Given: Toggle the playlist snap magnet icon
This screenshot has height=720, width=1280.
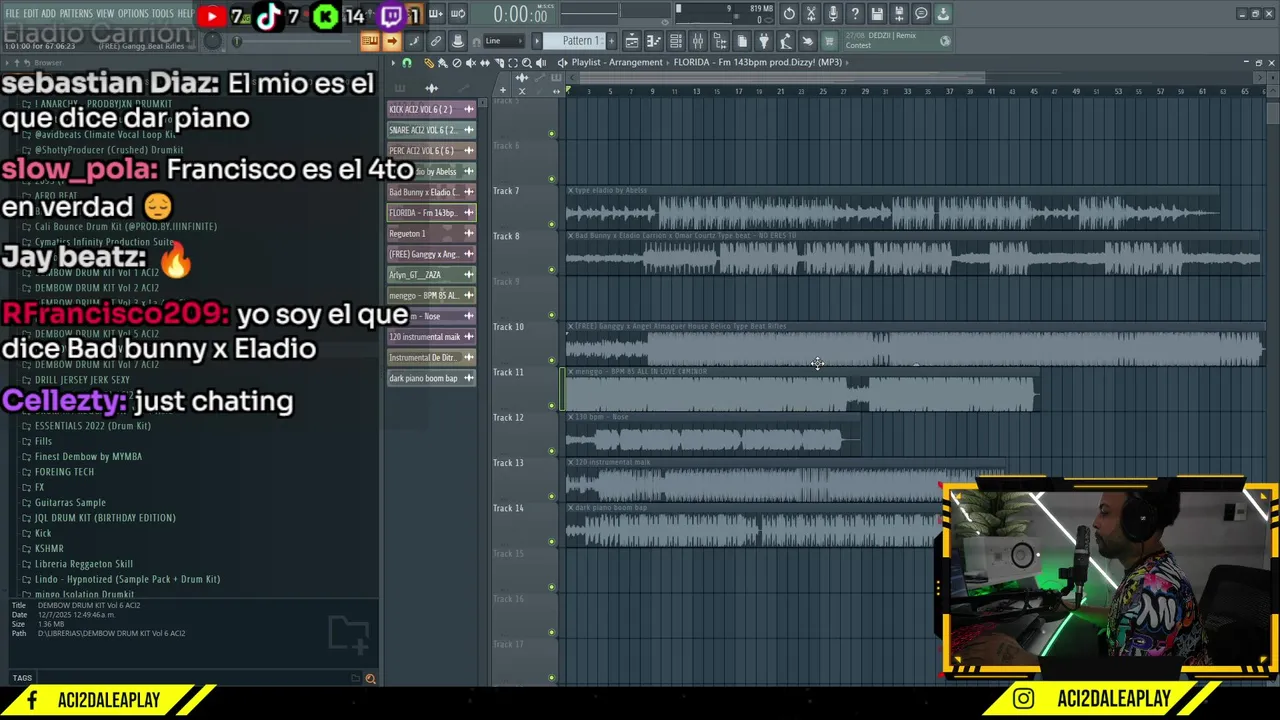Looking at the screenshot, I should coord(406,62).
